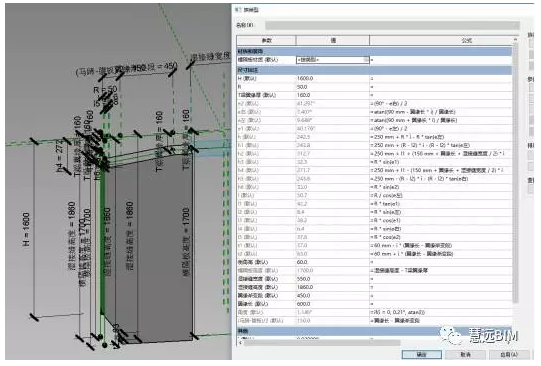This screenshot has height=366, width=541.
Task: Click the 取消 cancel button
Action: (x=465, y=354)
